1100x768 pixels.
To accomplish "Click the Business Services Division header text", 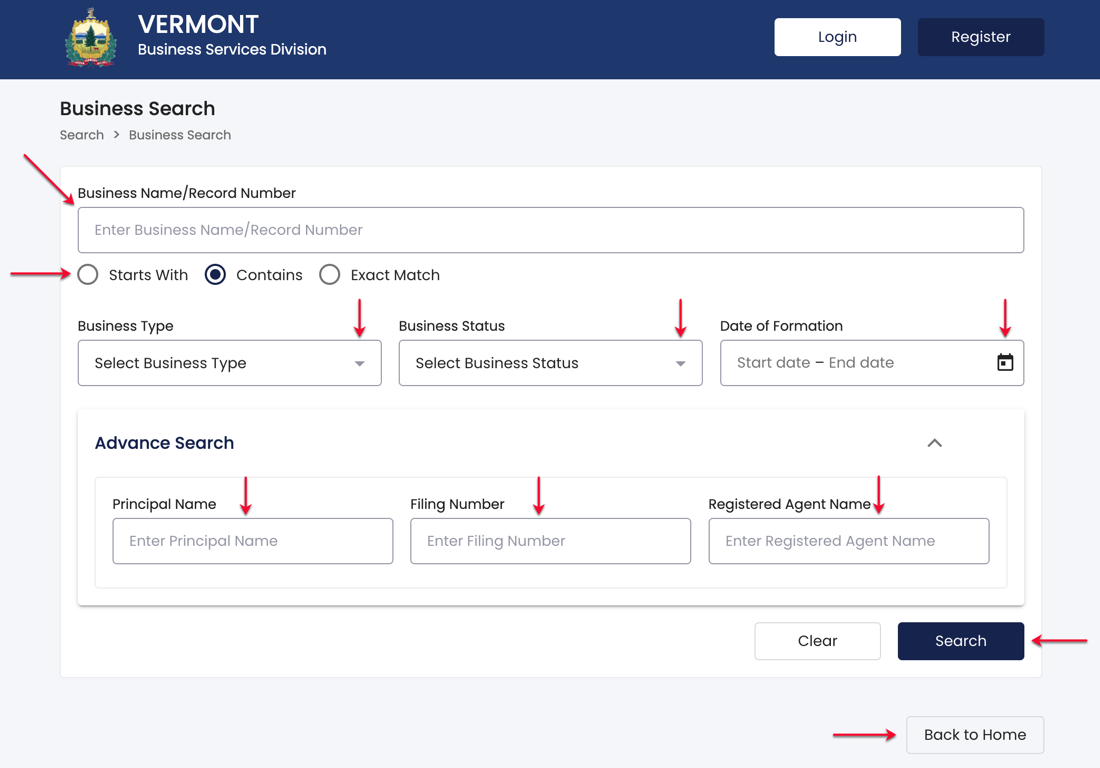I will (232, 50).
